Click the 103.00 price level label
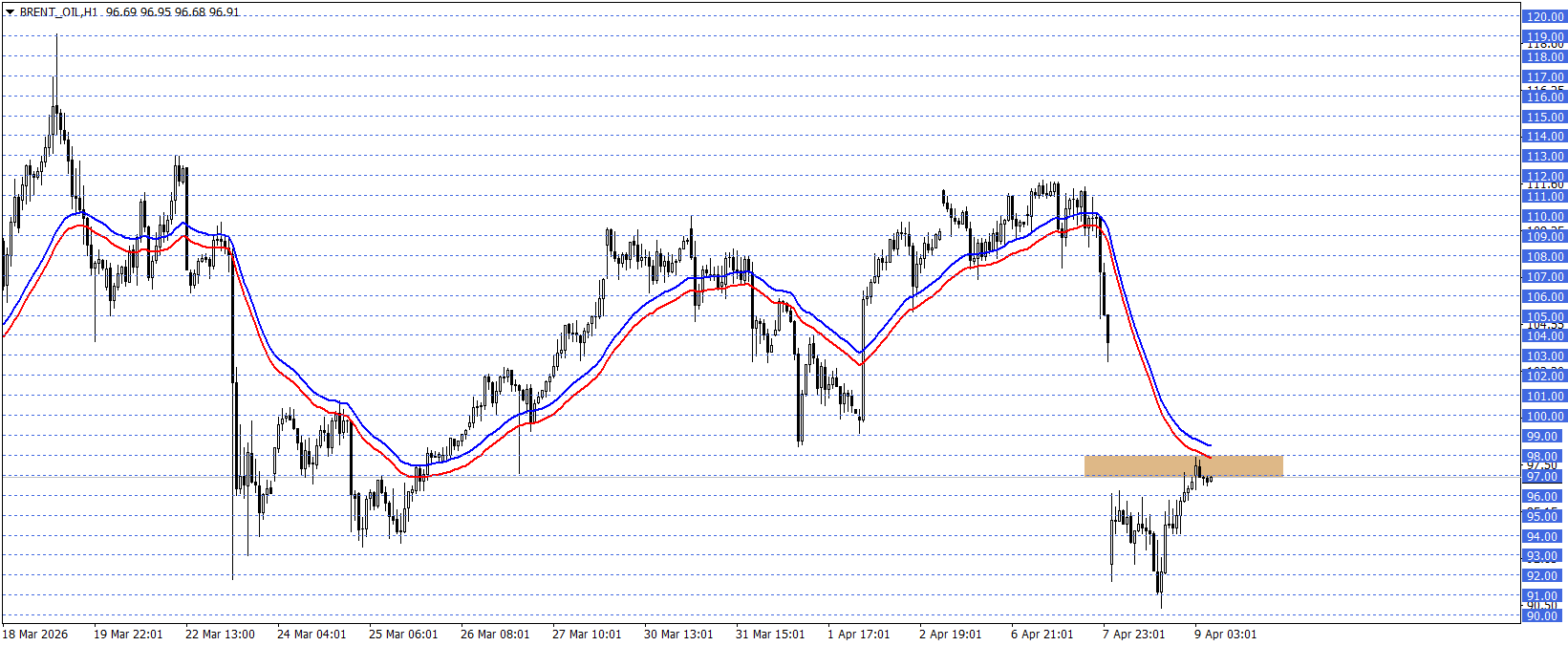 point(1544,356)
